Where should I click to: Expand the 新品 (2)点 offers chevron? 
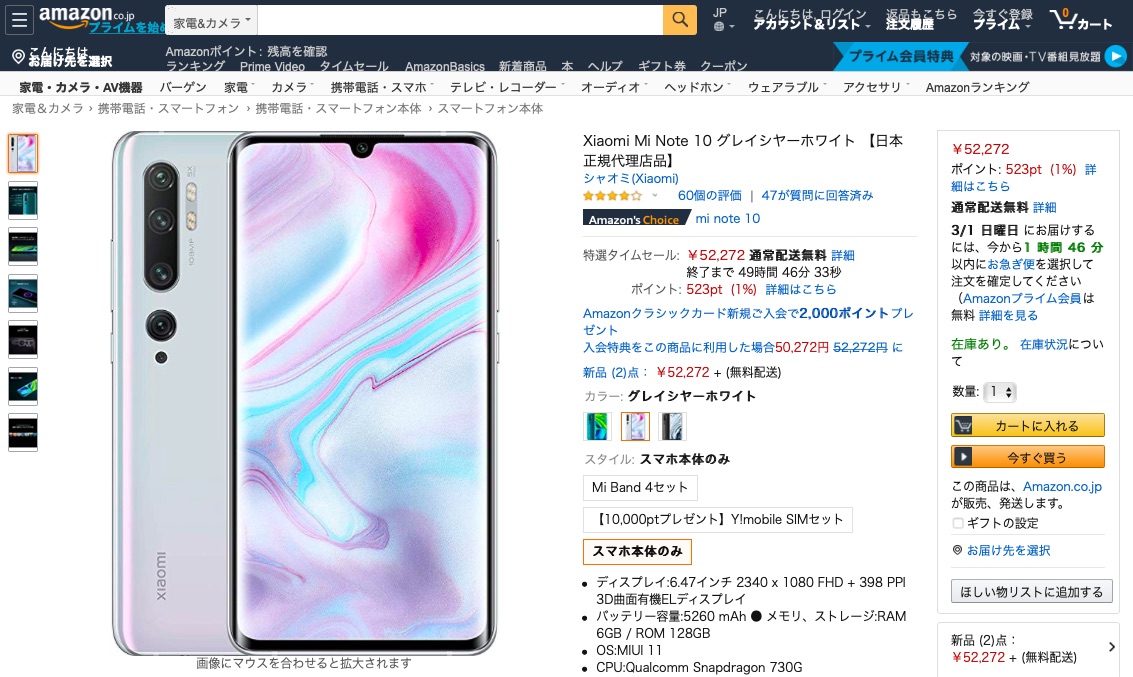pyautogui.click(x=1111, y=647)
